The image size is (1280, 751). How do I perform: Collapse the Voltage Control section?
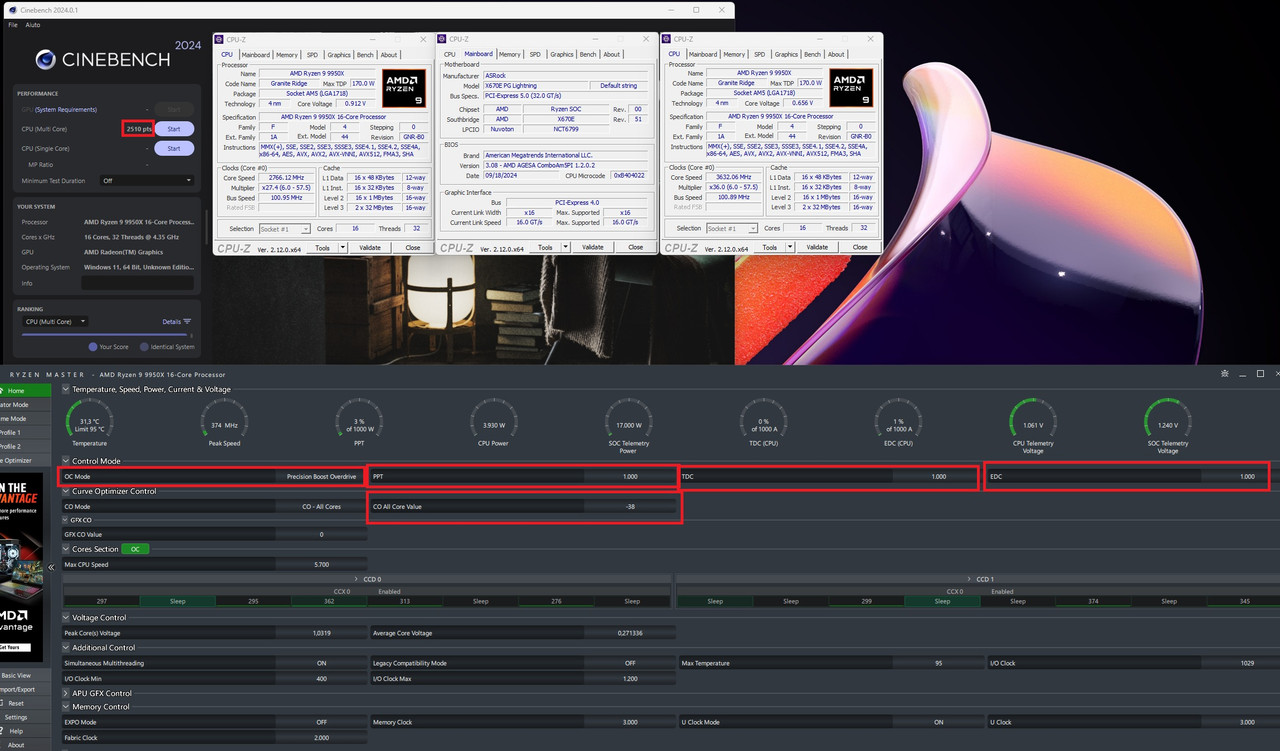[x=66, y=618]
